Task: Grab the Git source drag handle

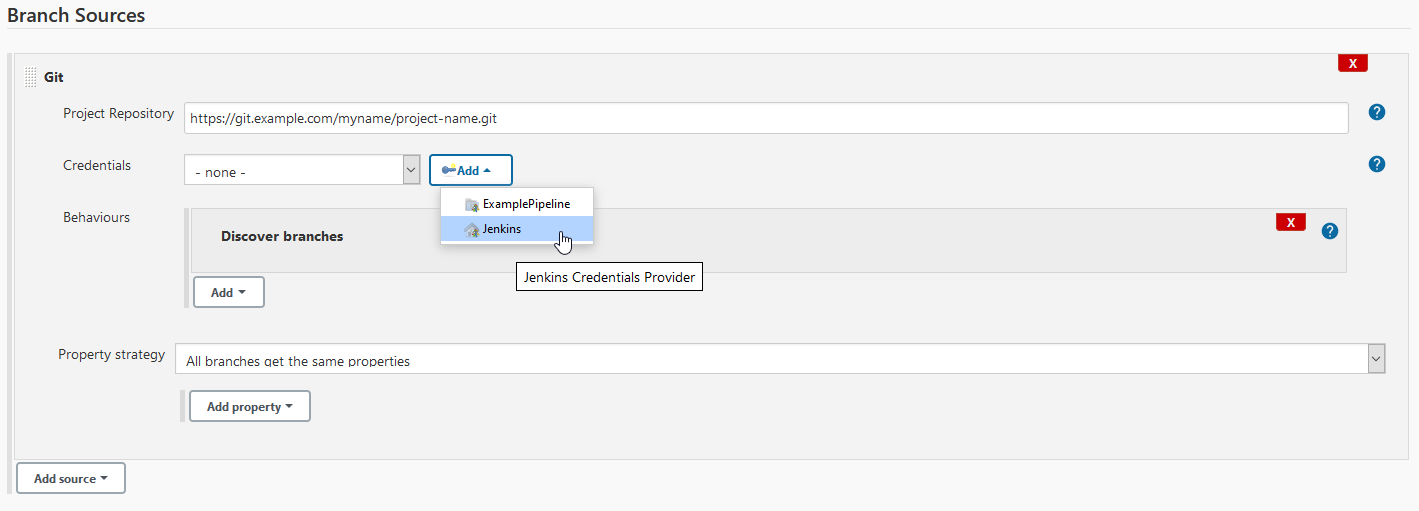Action: point(30,77)
